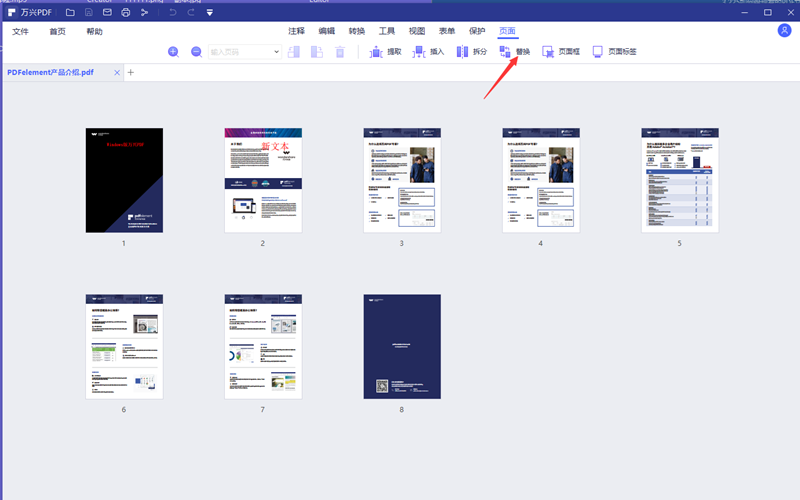Select page 5 thumbnail
The image size is (800, 500).
tap(679, 180)
